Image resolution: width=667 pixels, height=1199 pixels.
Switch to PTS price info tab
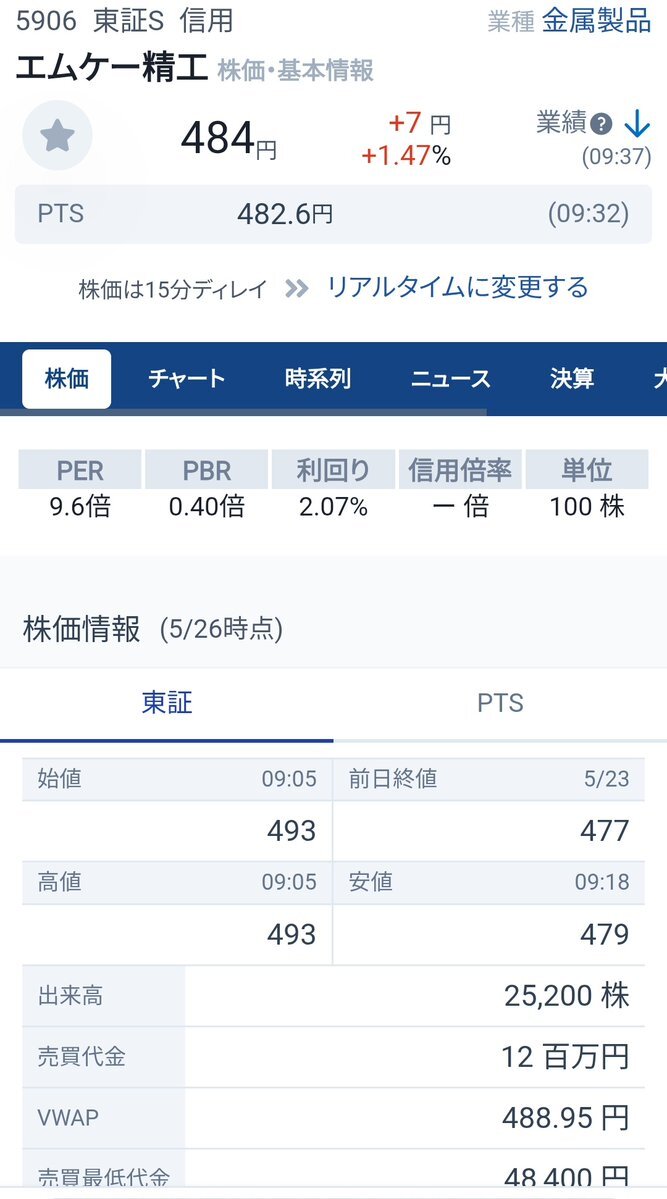tap(500, 703)
